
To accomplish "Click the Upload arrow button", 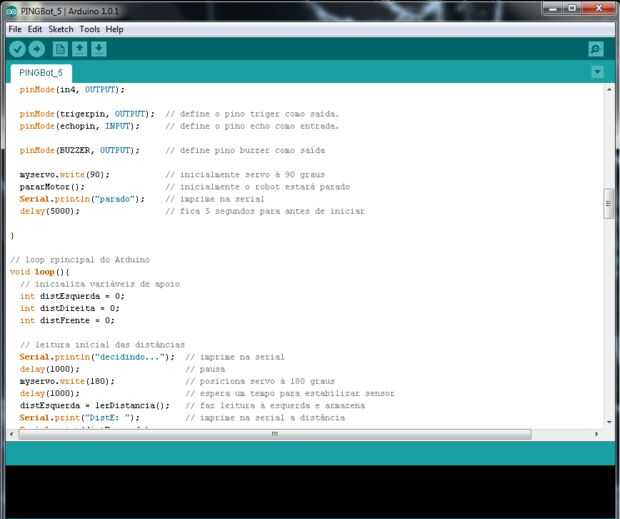I will click(x=37, y=49).
